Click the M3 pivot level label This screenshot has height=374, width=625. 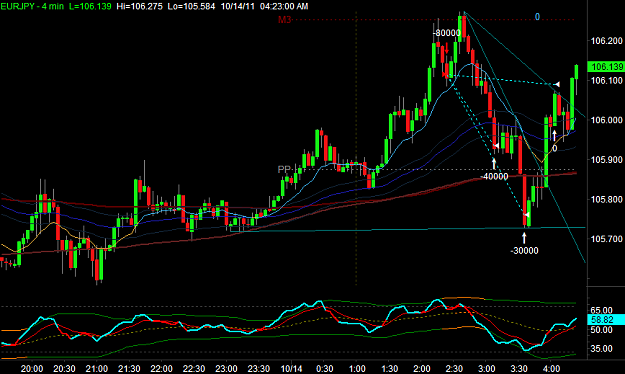pyautogui.click(x=285, y=20)
